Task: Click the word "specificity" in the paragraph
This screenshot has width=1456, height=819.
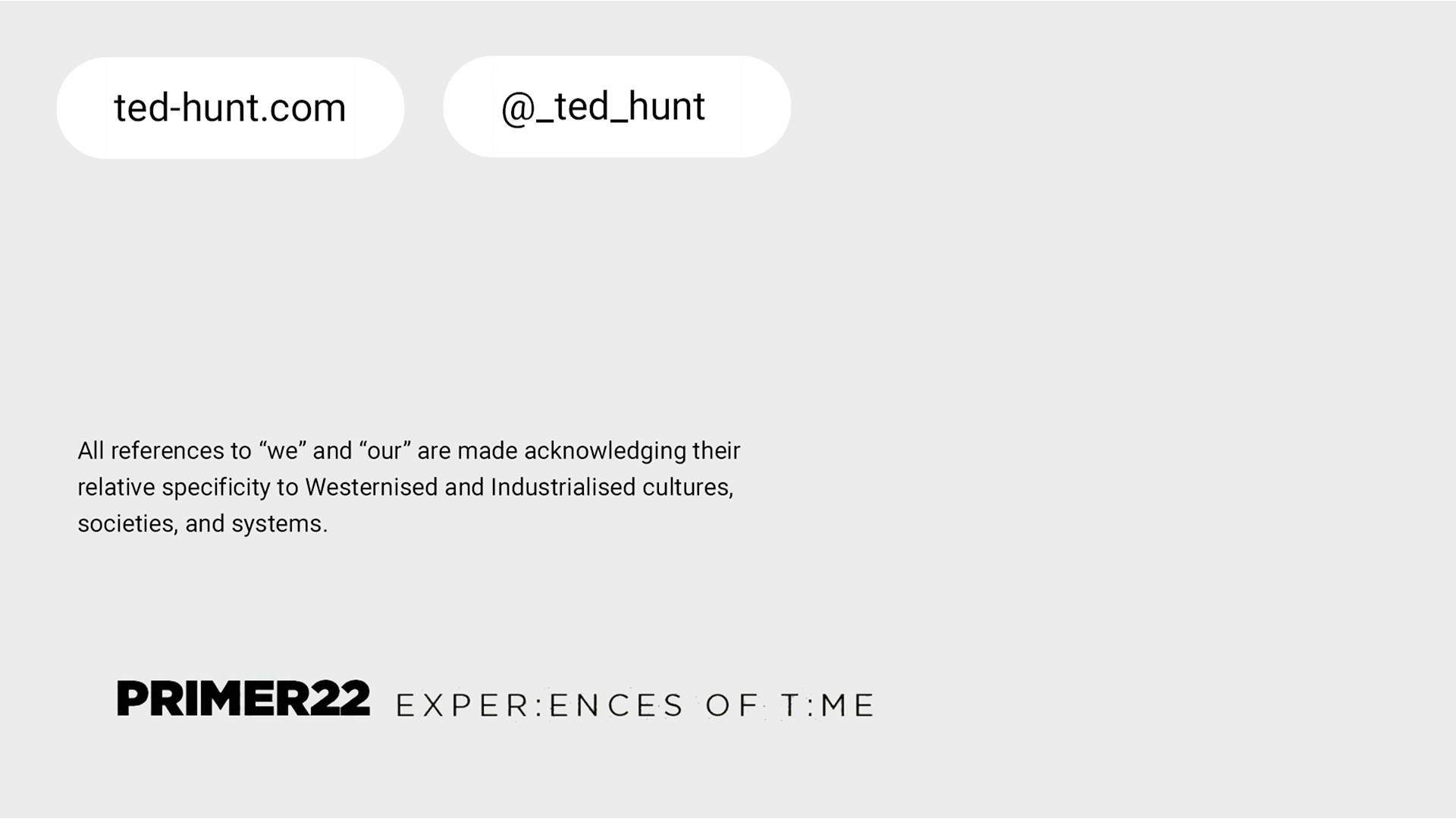Action: pyautogui.click(x=216, y=488)
